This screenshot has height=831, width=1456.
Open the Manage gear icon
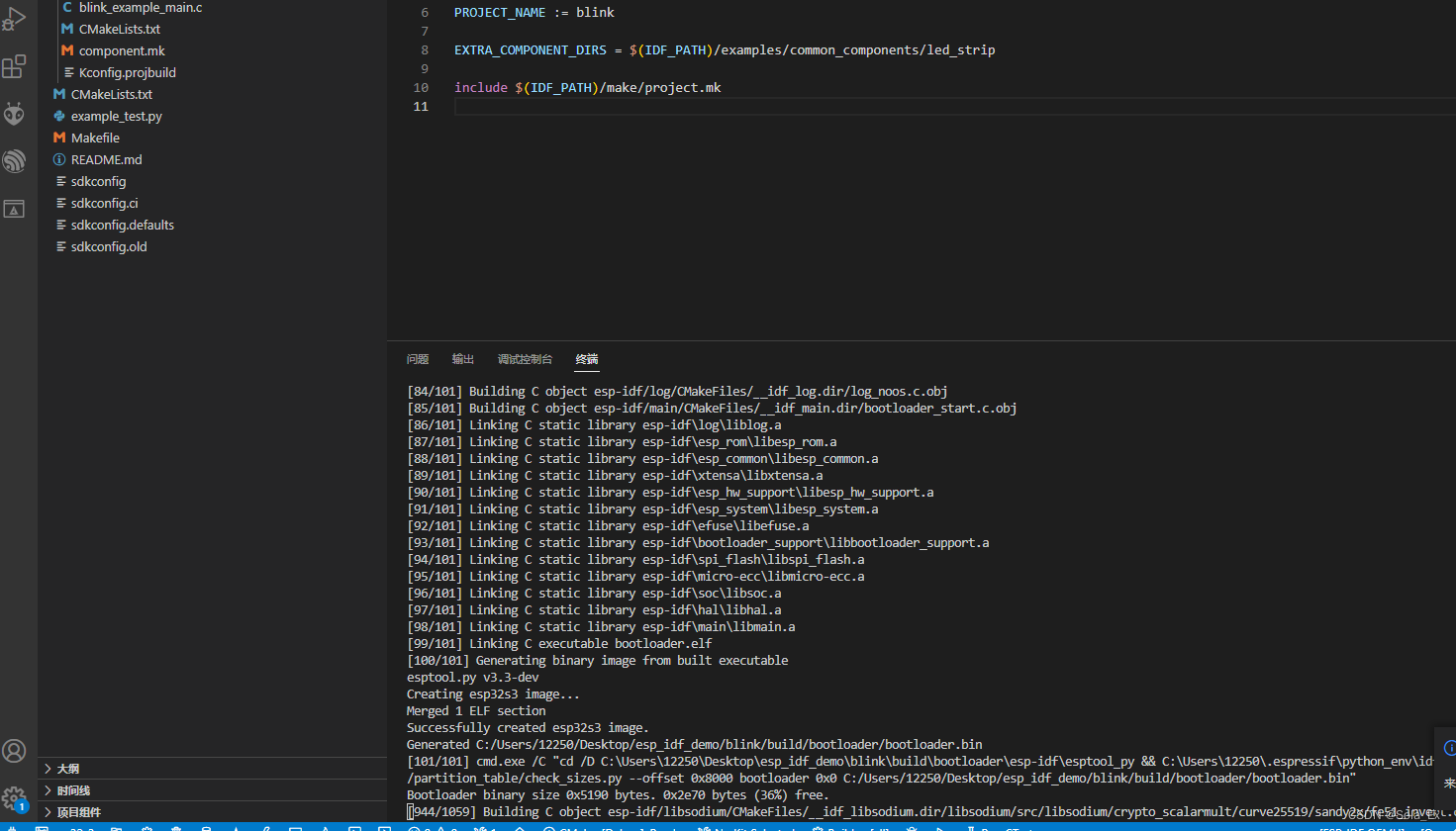point(14,798)
